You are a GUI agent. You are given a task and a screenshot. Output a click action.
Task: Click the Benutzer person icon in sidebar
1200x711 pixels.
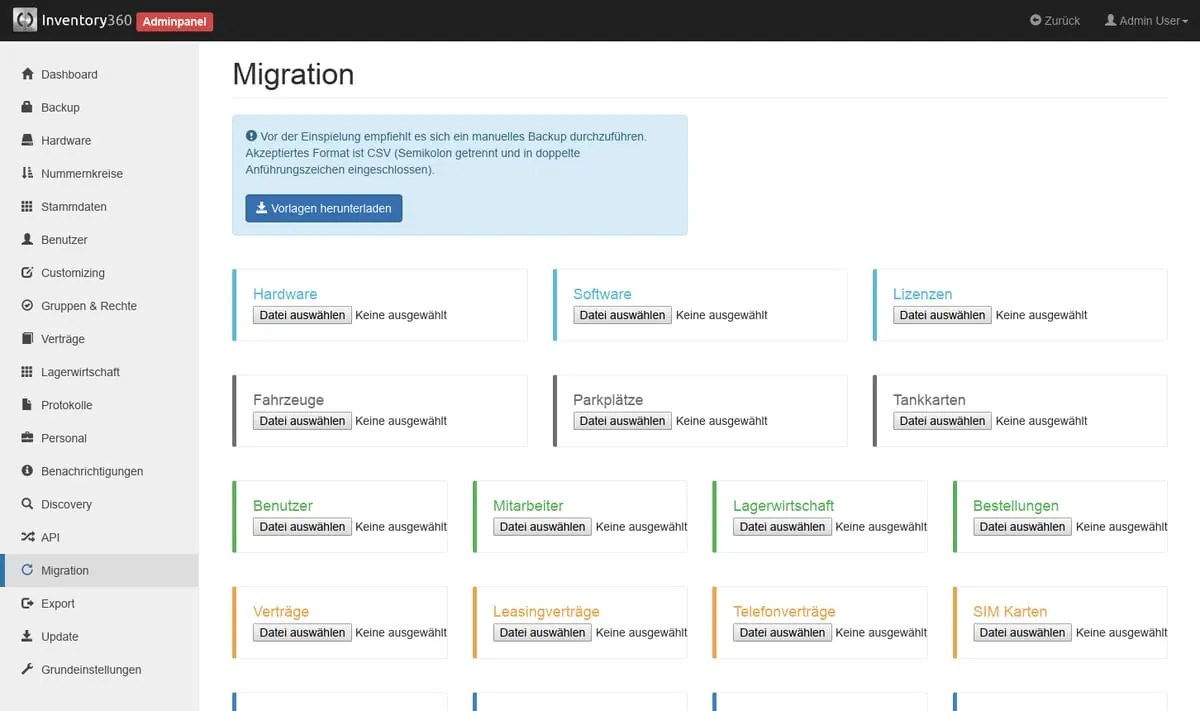point(27,240)
